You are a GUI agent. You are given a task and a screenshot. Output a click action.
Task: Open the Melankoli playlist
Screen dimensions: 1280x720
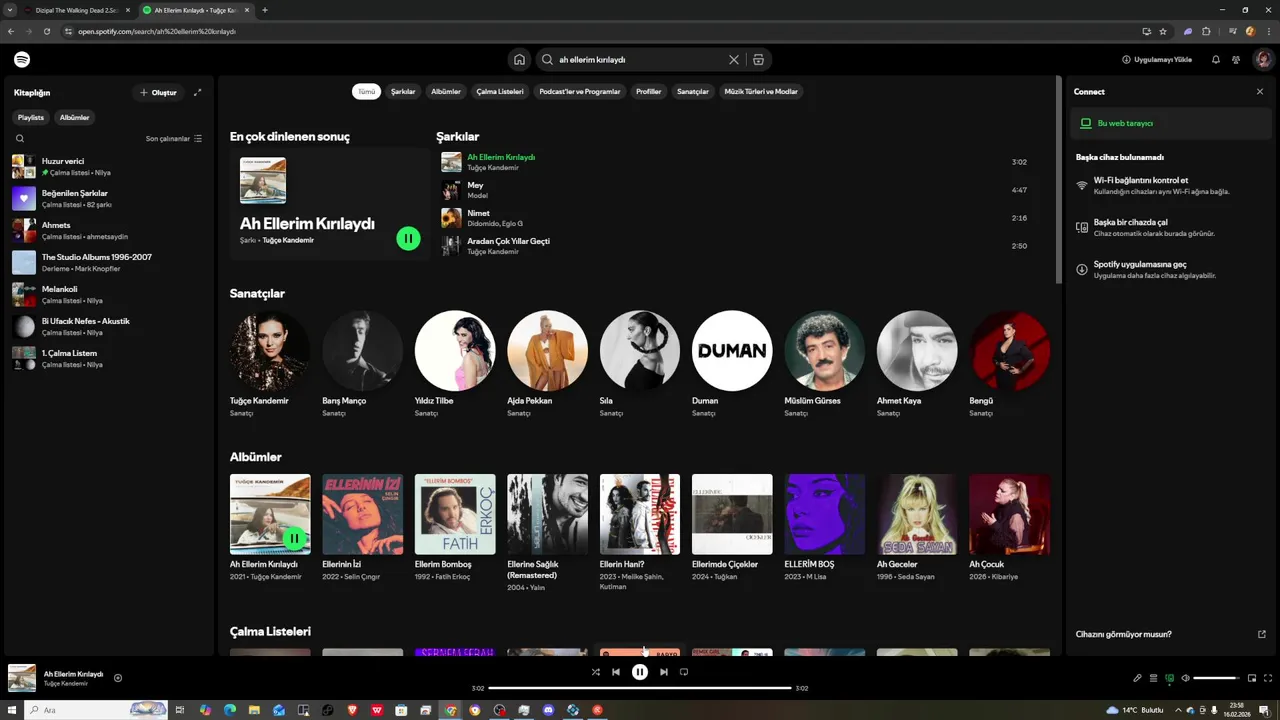point(109,294)
